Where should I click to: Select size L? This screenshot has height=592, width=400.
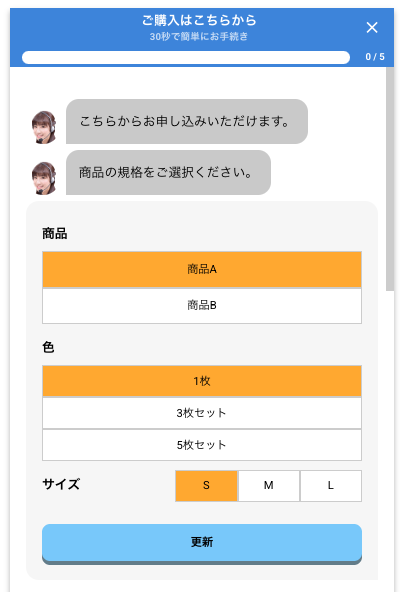click(331, 486)
